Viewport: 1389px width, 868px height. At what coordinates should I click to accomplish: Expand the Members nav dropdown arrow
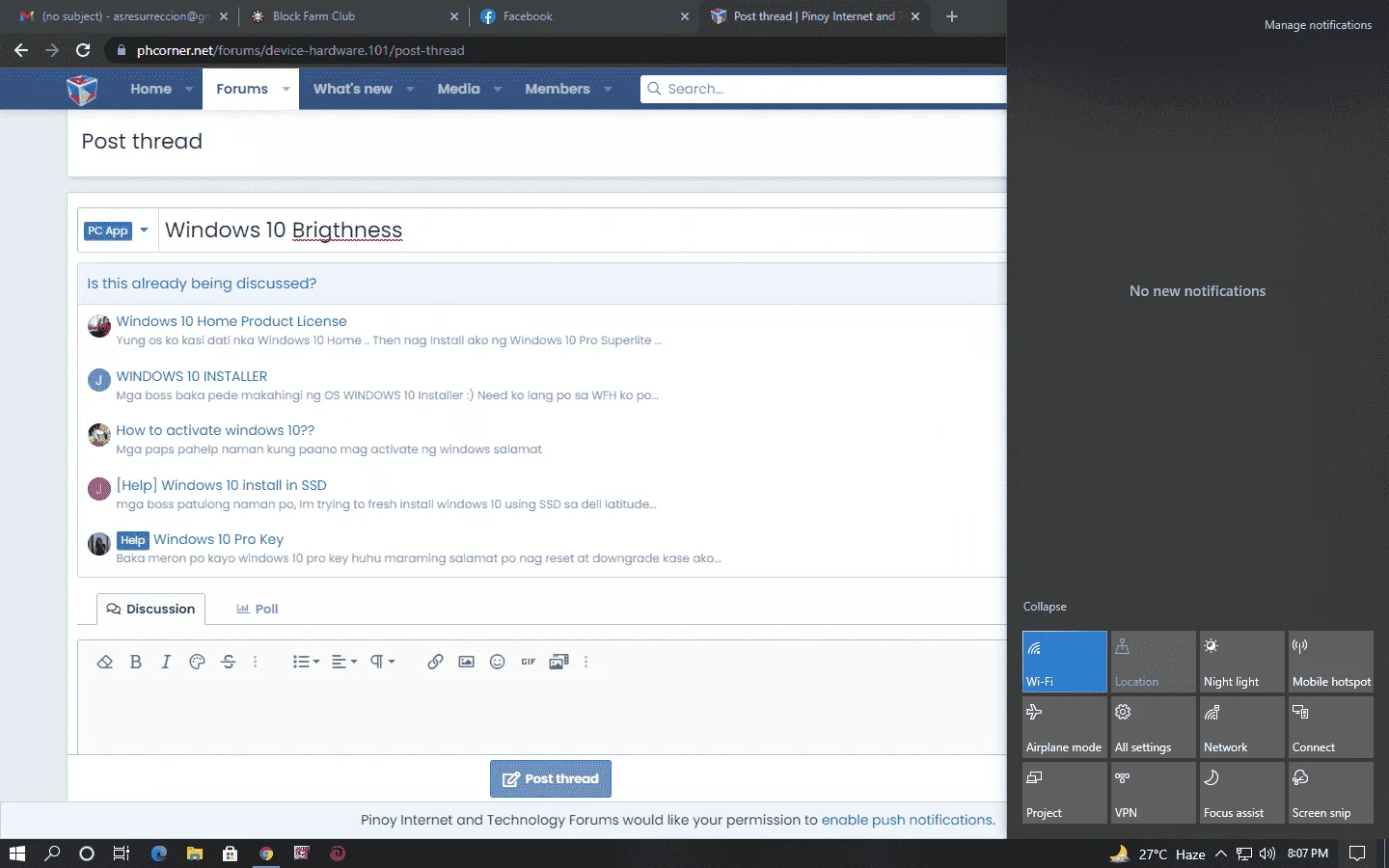pos(608,89)
